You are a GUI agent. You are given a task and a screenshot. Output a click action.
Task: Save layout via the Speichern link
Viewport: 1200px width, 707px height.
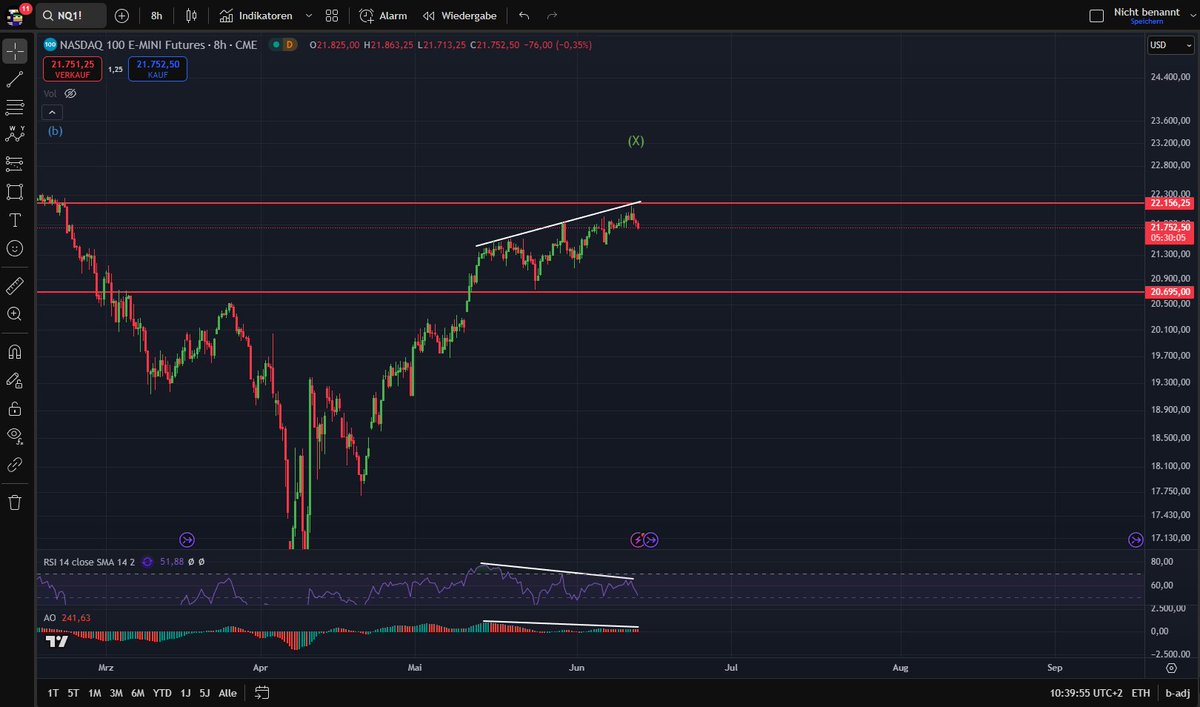click(1147, 22)
